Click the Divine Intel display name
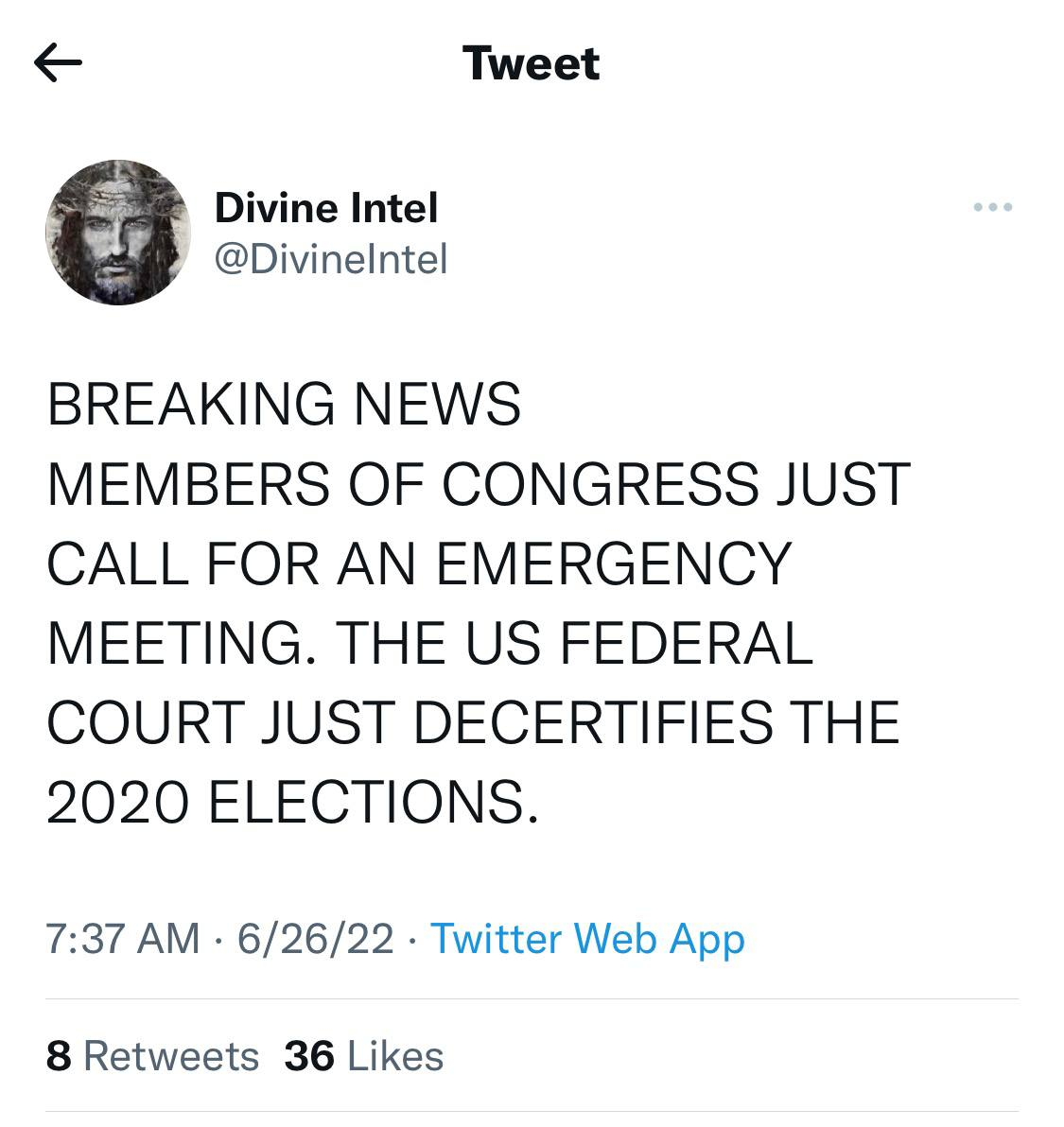This screenshot has height=1127, width=1064. point(326,207)
